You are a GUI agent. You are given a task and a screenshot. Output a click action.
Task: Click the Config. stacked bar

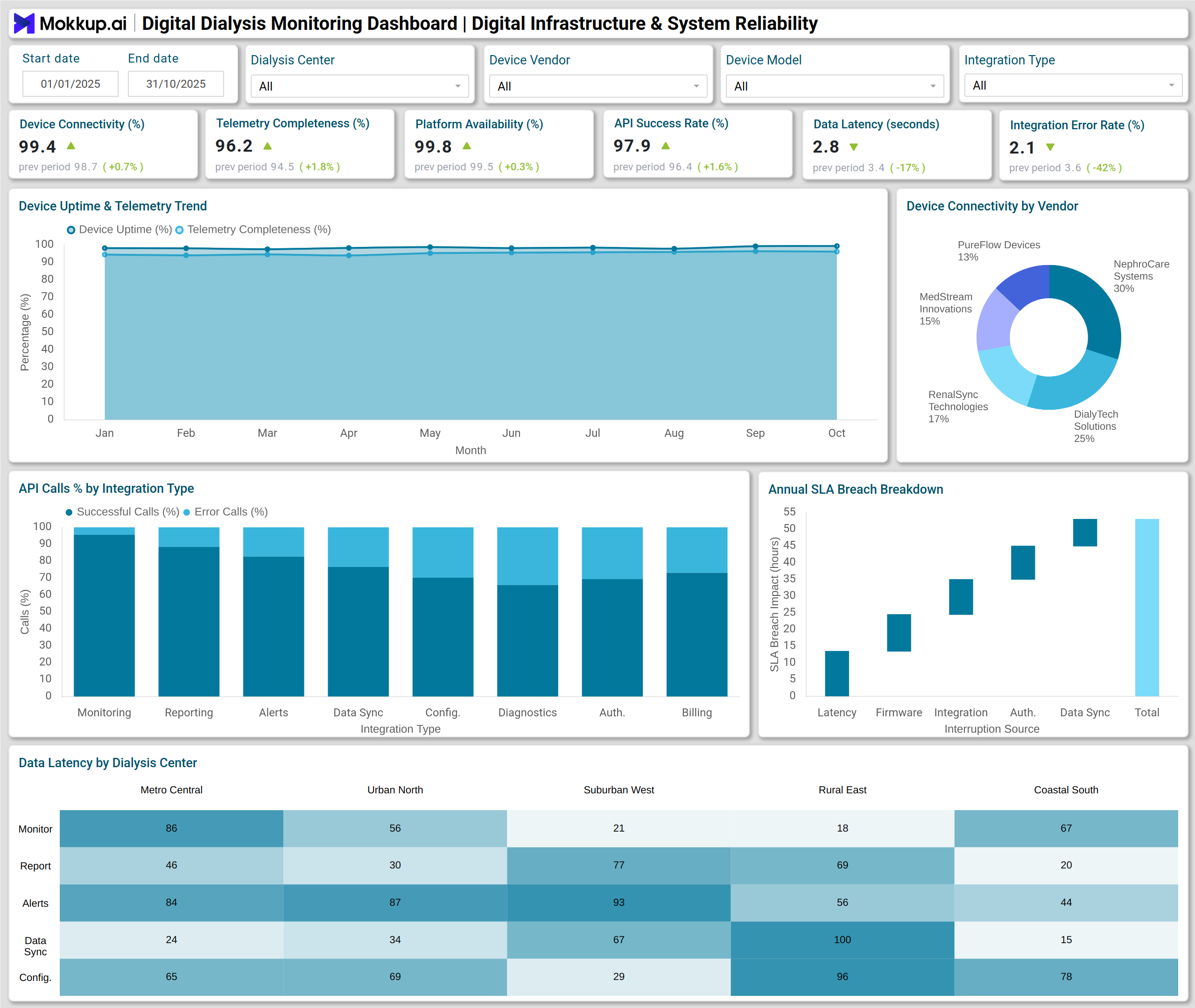coord(443,611)
